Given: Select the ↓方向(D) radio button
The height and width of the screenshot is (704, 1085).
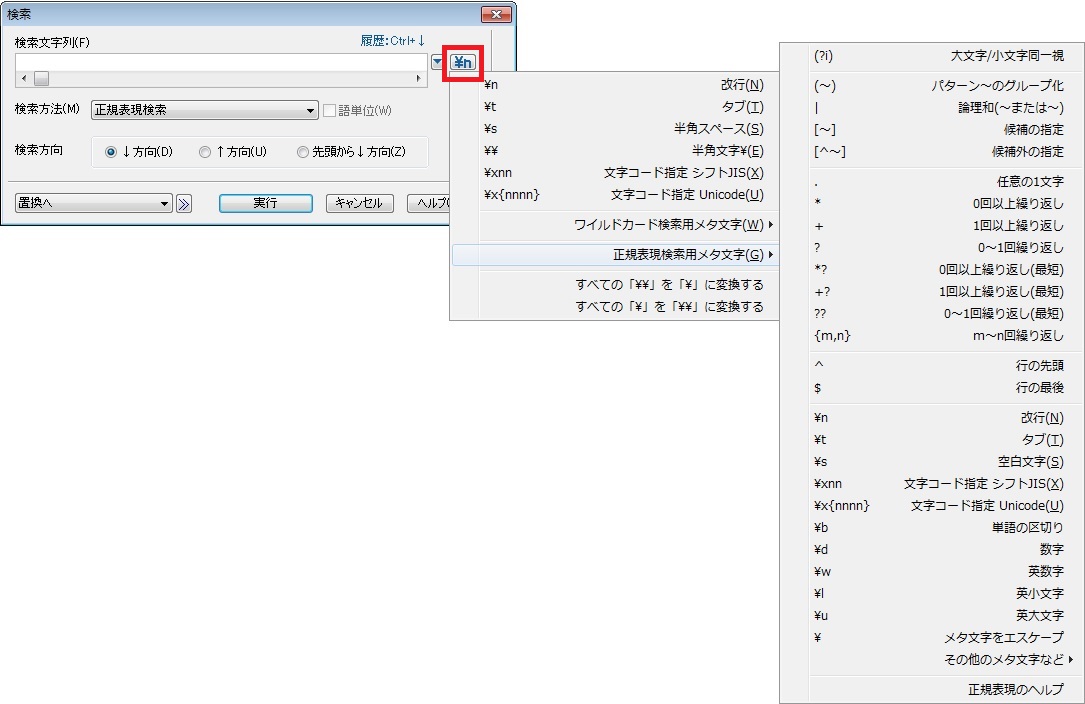Looking at the screenshot, I should (111, 152).
